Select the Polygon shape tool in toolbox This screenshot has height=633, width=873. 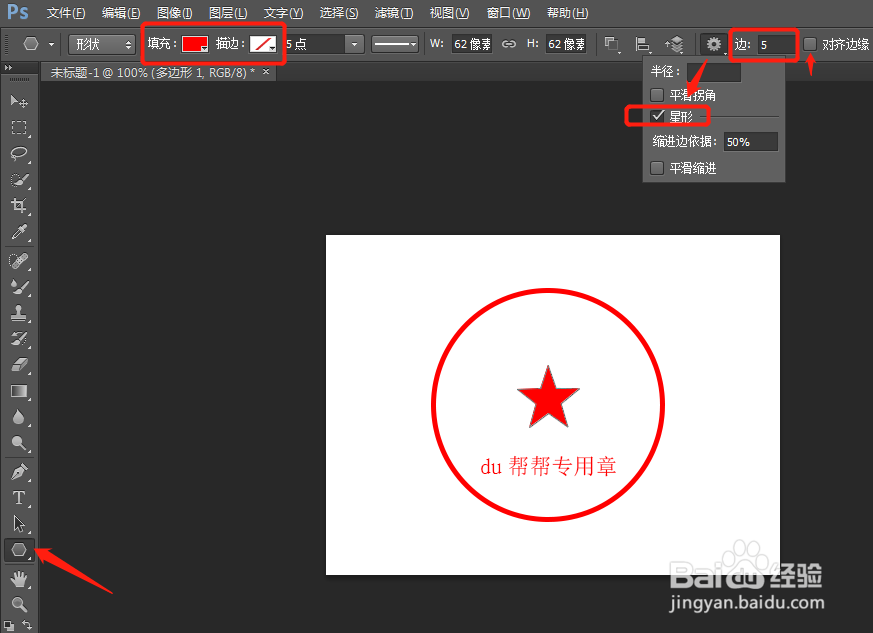(19, 550)
